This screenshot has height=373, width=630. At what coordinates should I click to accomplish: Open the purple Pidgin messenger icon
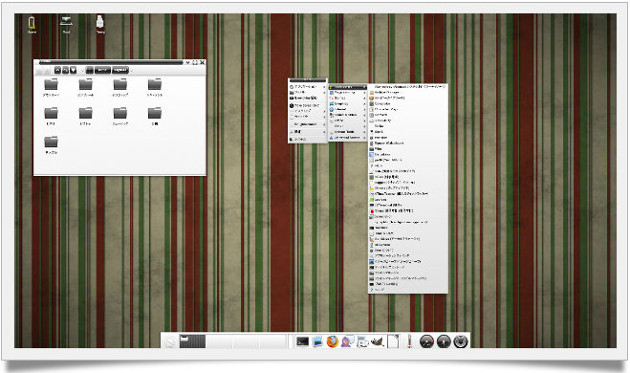[347, 342]
